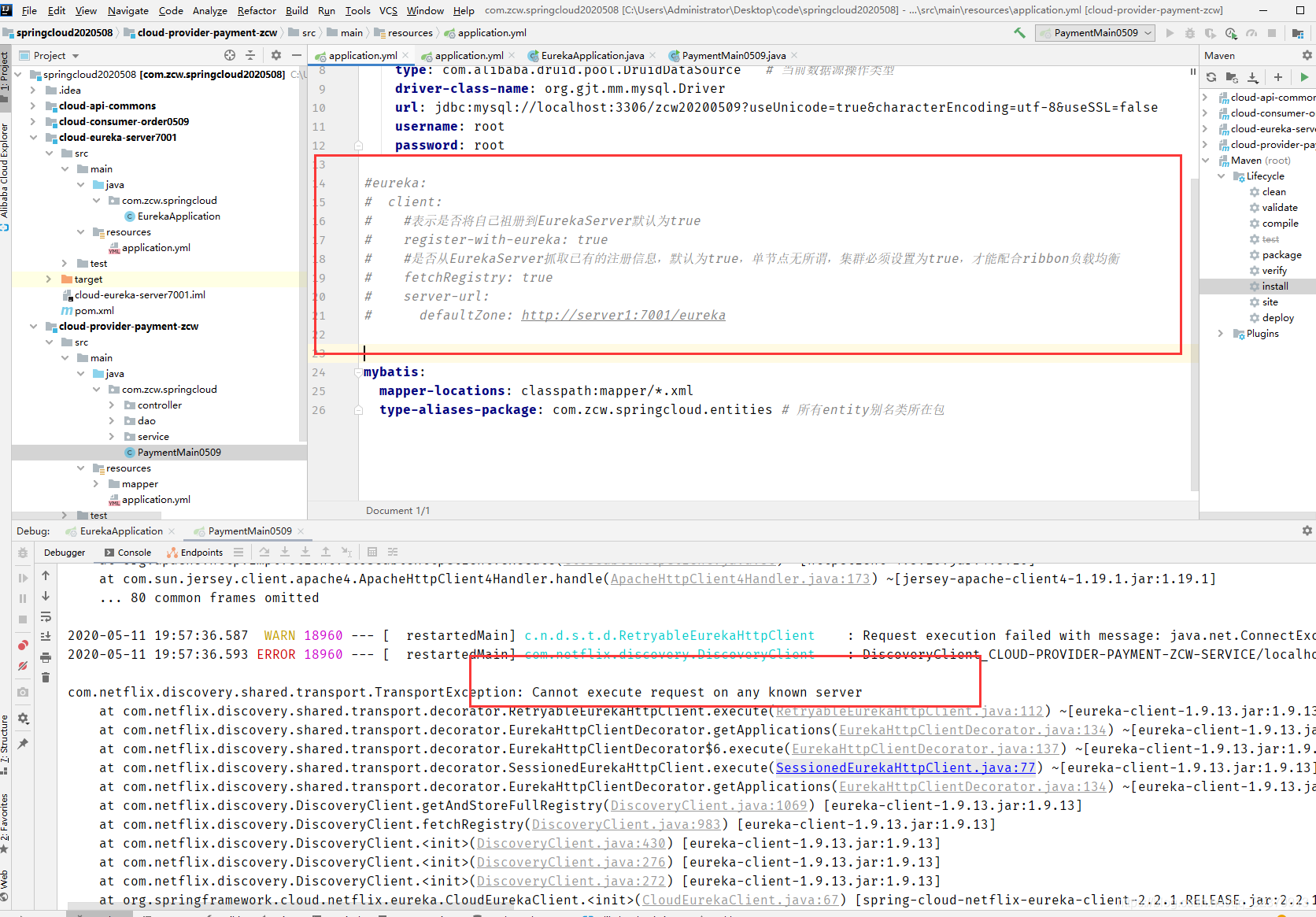The width and height of the screenshot is (1316, 917).
Task: Click Pause Program icon in Debug panel
Action: click(x=23, y=599)
